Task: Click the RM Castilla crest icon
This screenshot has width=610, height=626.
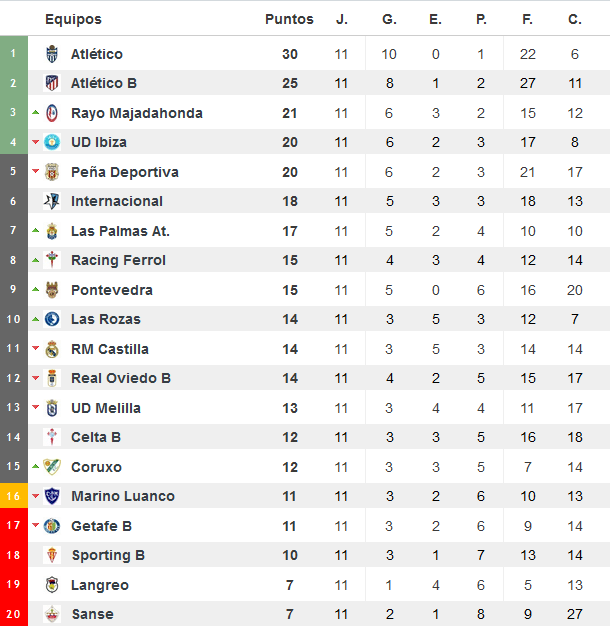Action: tap(52, 349)
